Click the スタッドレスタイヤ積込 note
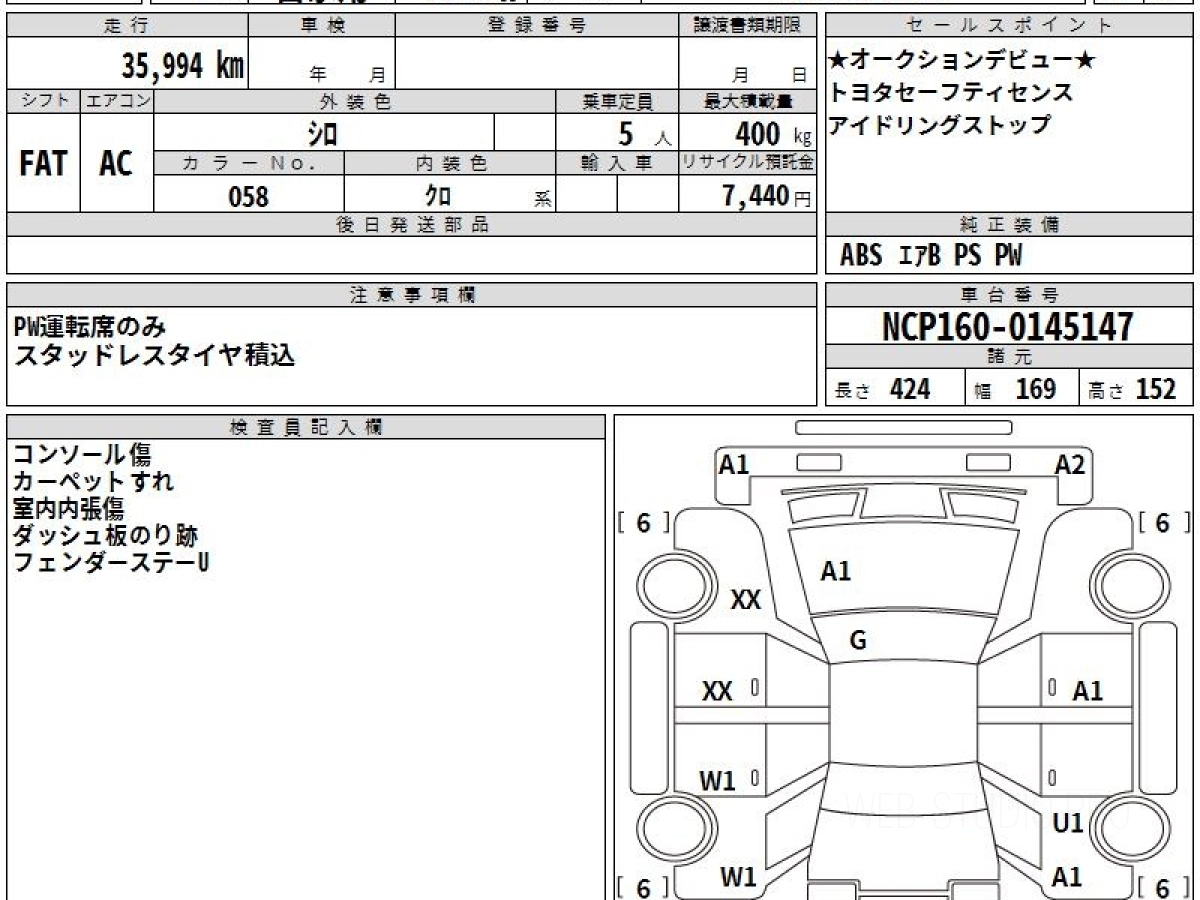This screenshot has height=900, width=1200. pyautogui.click(x=154, y=355)
